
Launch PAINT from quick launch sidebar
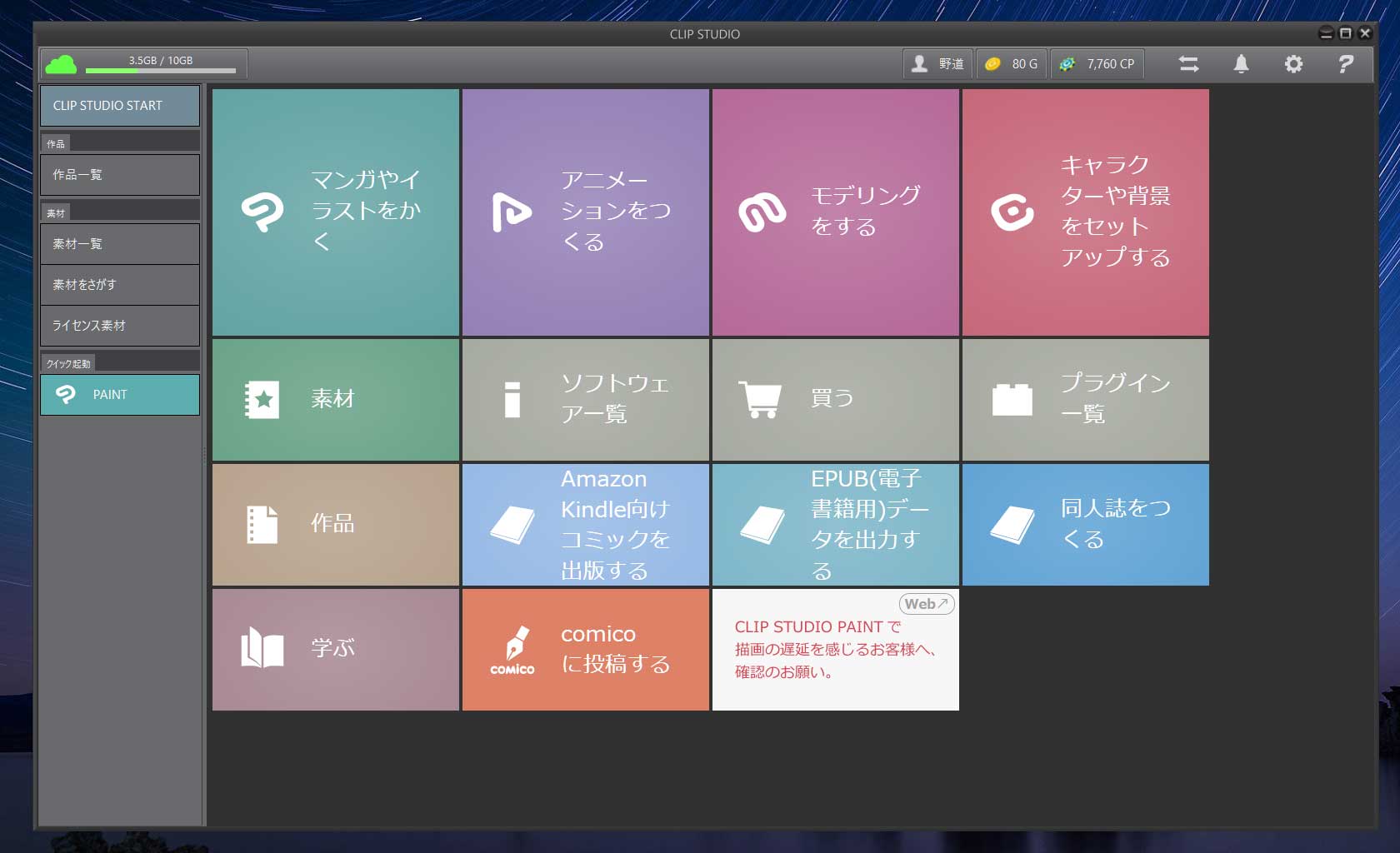pos(120,395)
